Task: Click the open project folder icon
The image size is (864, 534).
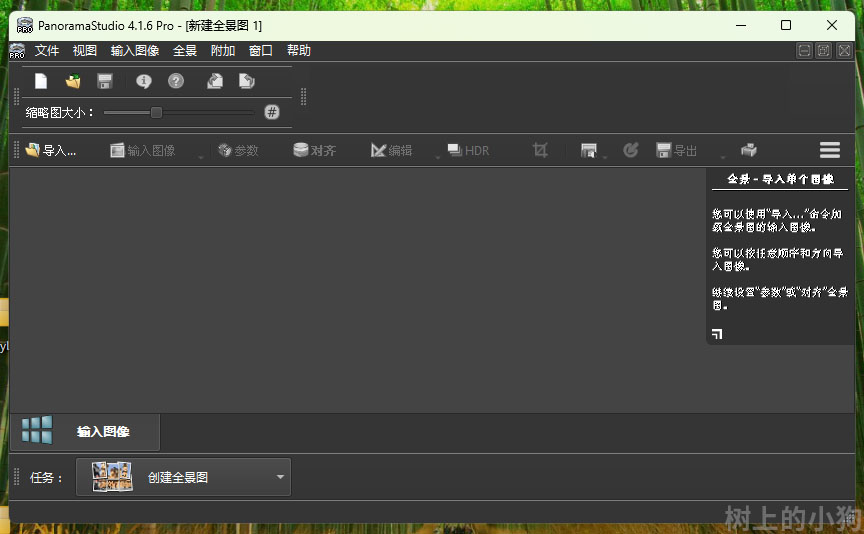Action: pyautogui.click(x=73, y=81)
